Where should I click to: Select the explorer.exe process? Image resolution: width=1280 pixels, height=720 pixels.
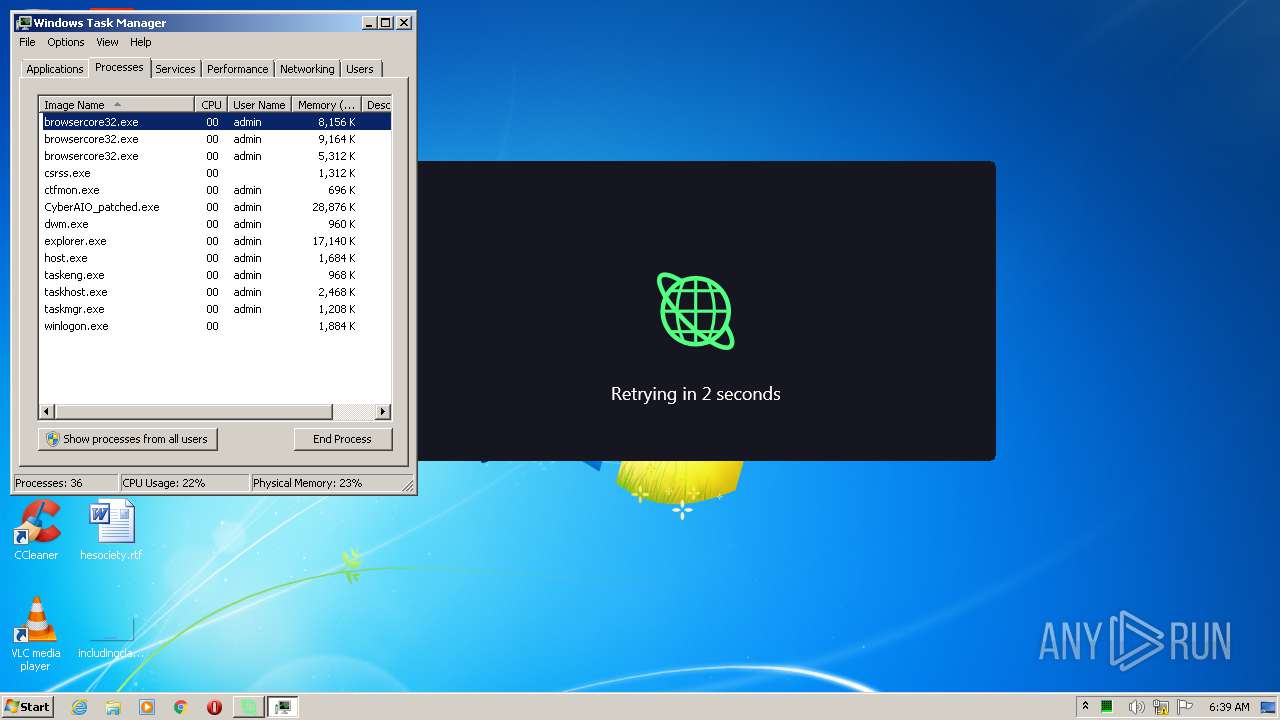click(215, 241)
